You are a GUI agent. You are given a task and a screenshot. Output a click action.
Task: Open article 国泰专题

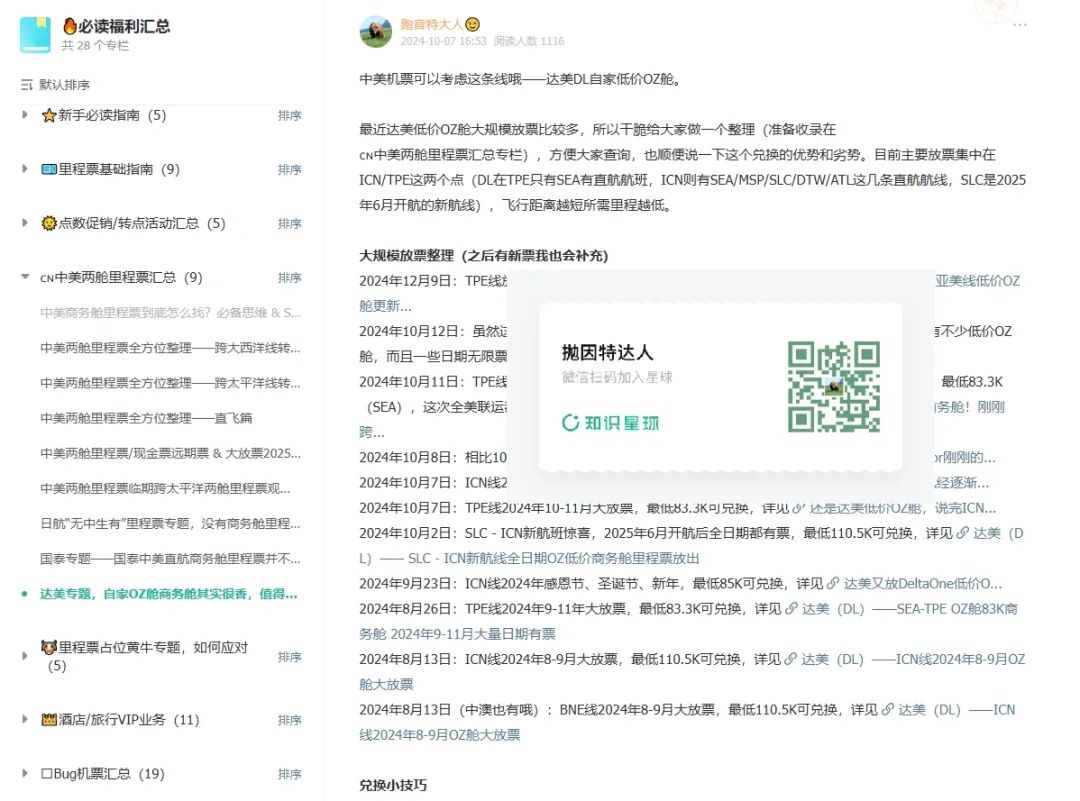170,559
